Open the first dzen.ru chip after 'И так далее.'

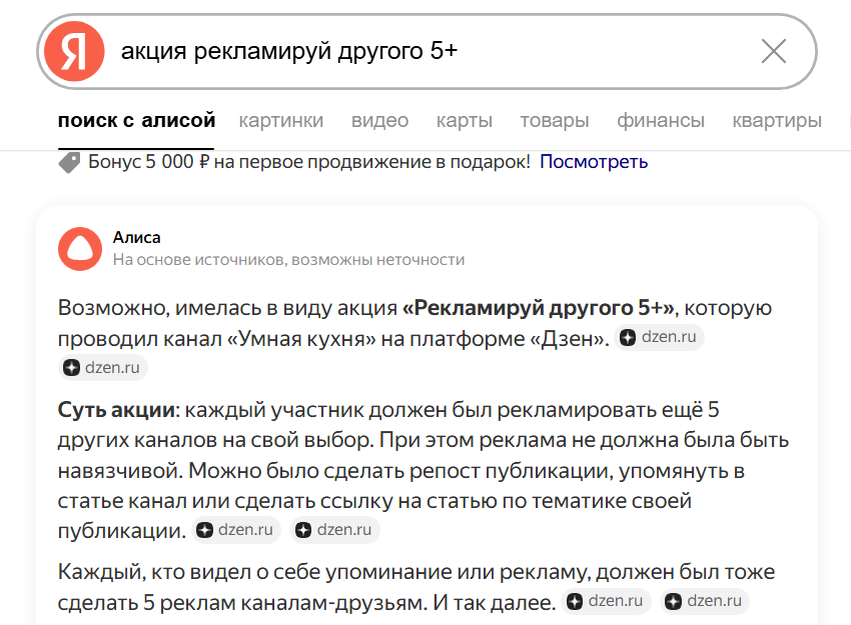tap(606, 601)
